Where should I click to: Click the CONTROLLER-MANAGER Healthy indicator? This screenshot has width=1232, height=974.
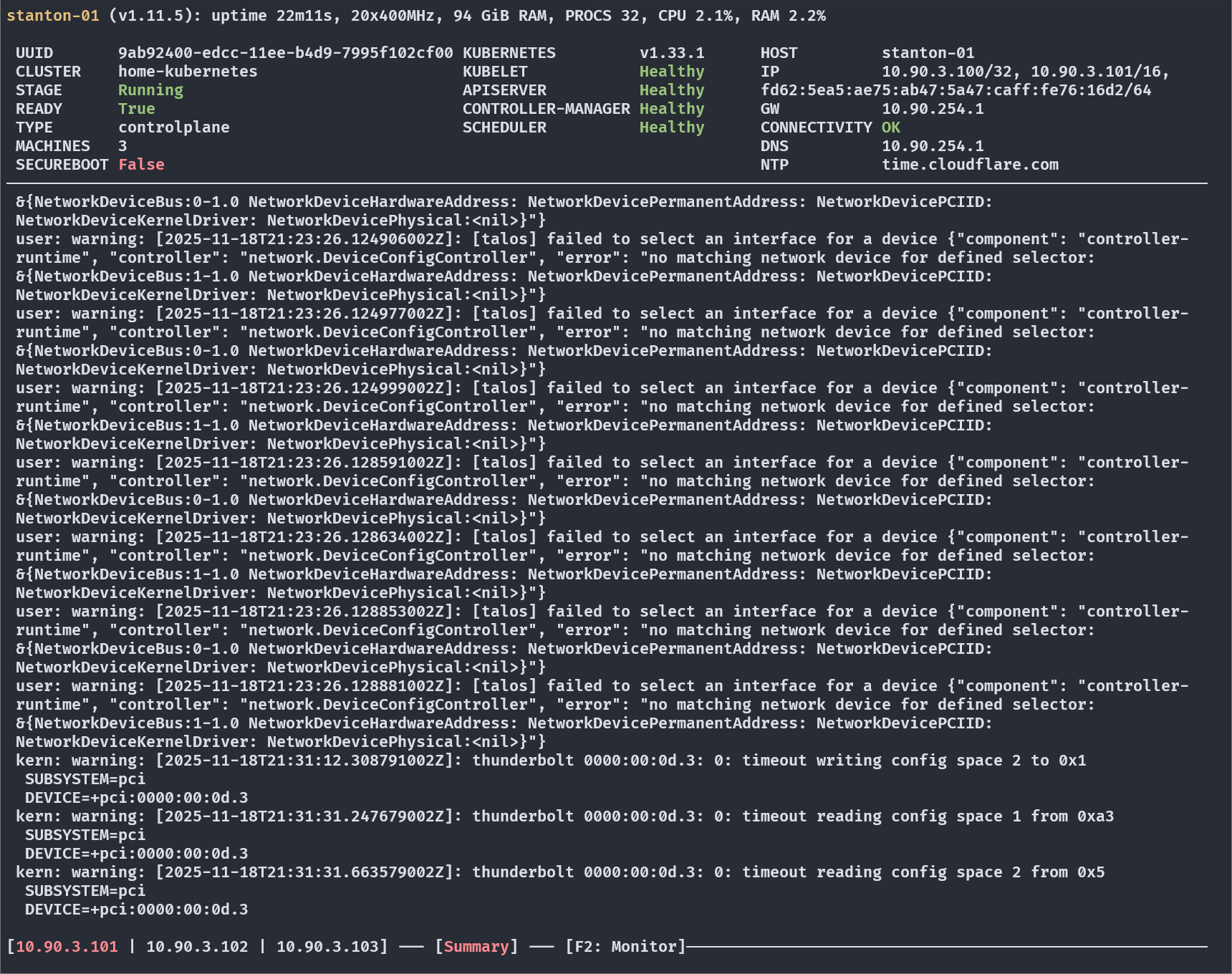click(x=671, y=108)
